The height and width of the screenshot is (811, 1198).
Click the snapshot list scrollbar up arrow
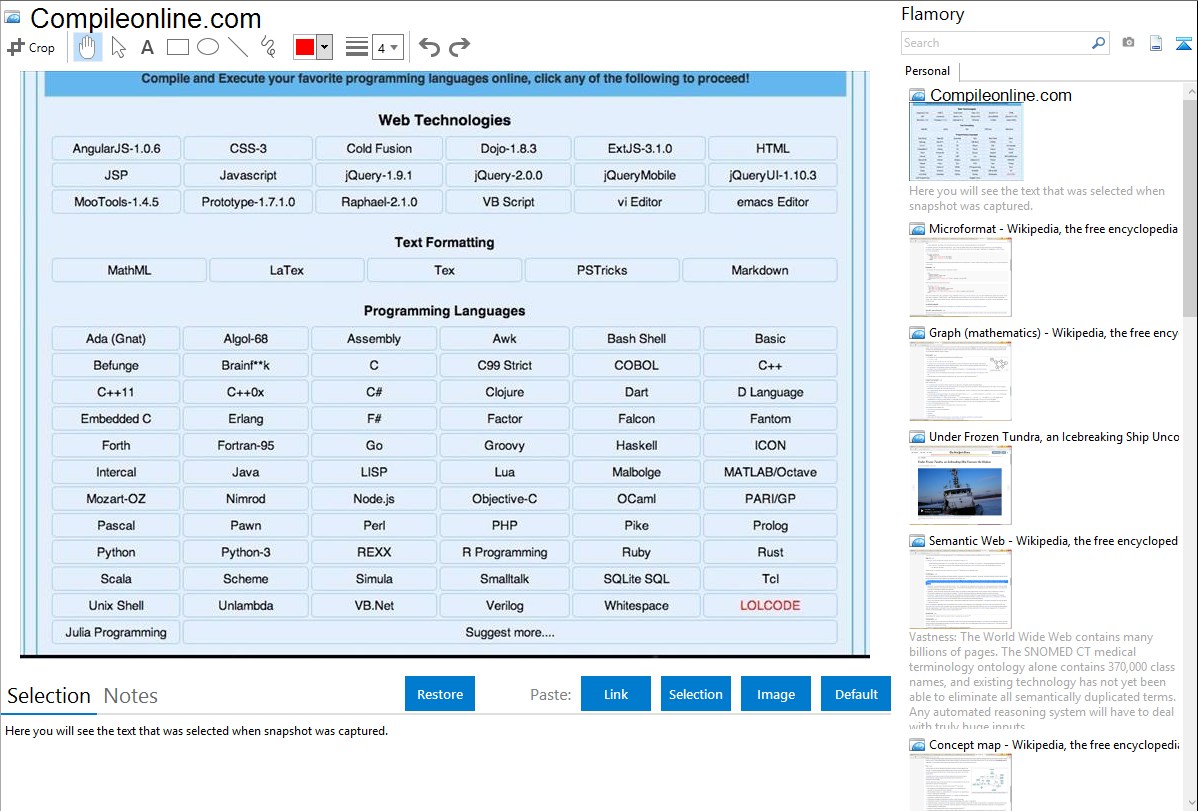(x=1190, y=92)
